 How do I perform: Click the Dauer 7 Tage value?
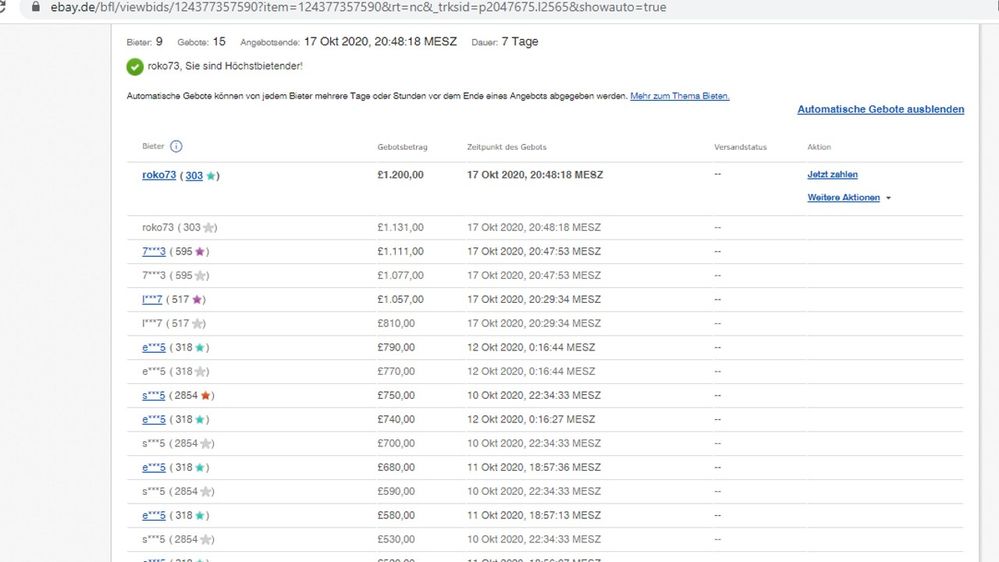point(520,41)
